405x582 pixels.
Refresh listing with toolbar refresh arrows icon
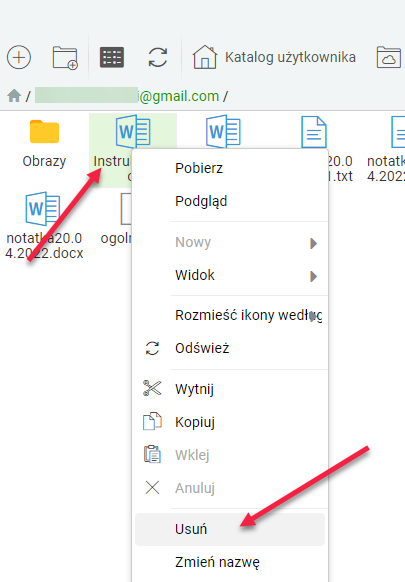(158, 58)
